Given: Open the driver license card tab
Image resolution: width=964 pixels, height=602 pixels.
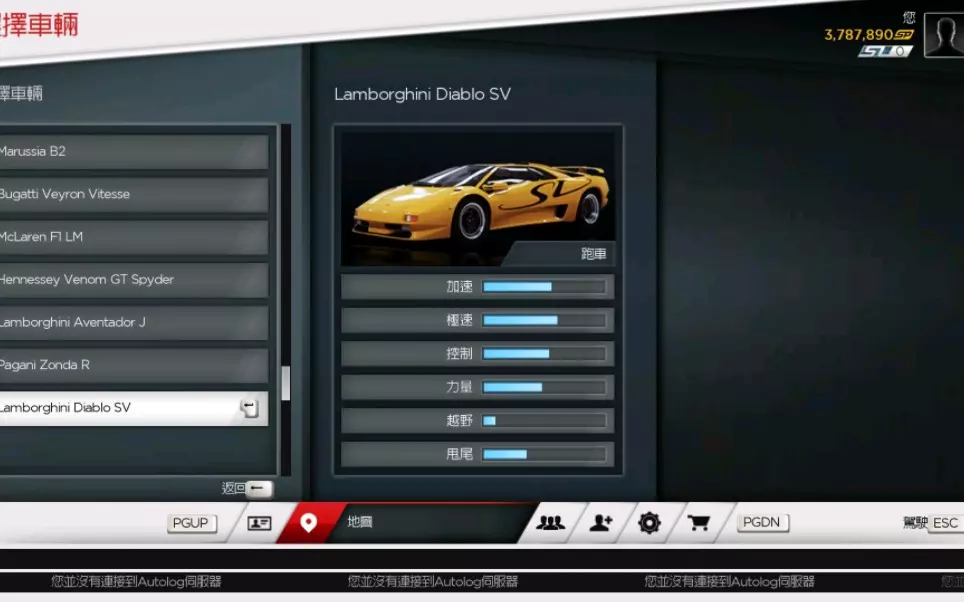Looking at the screenshot, I should 259,523.
